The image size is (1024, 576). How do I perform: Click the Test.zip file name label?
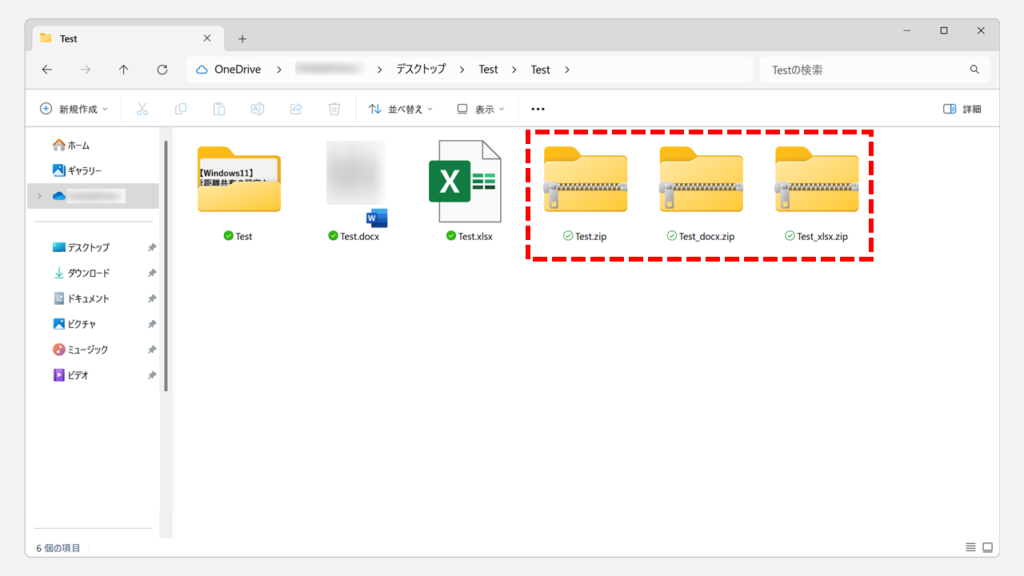pyautogui.click(x=591, y=236)
